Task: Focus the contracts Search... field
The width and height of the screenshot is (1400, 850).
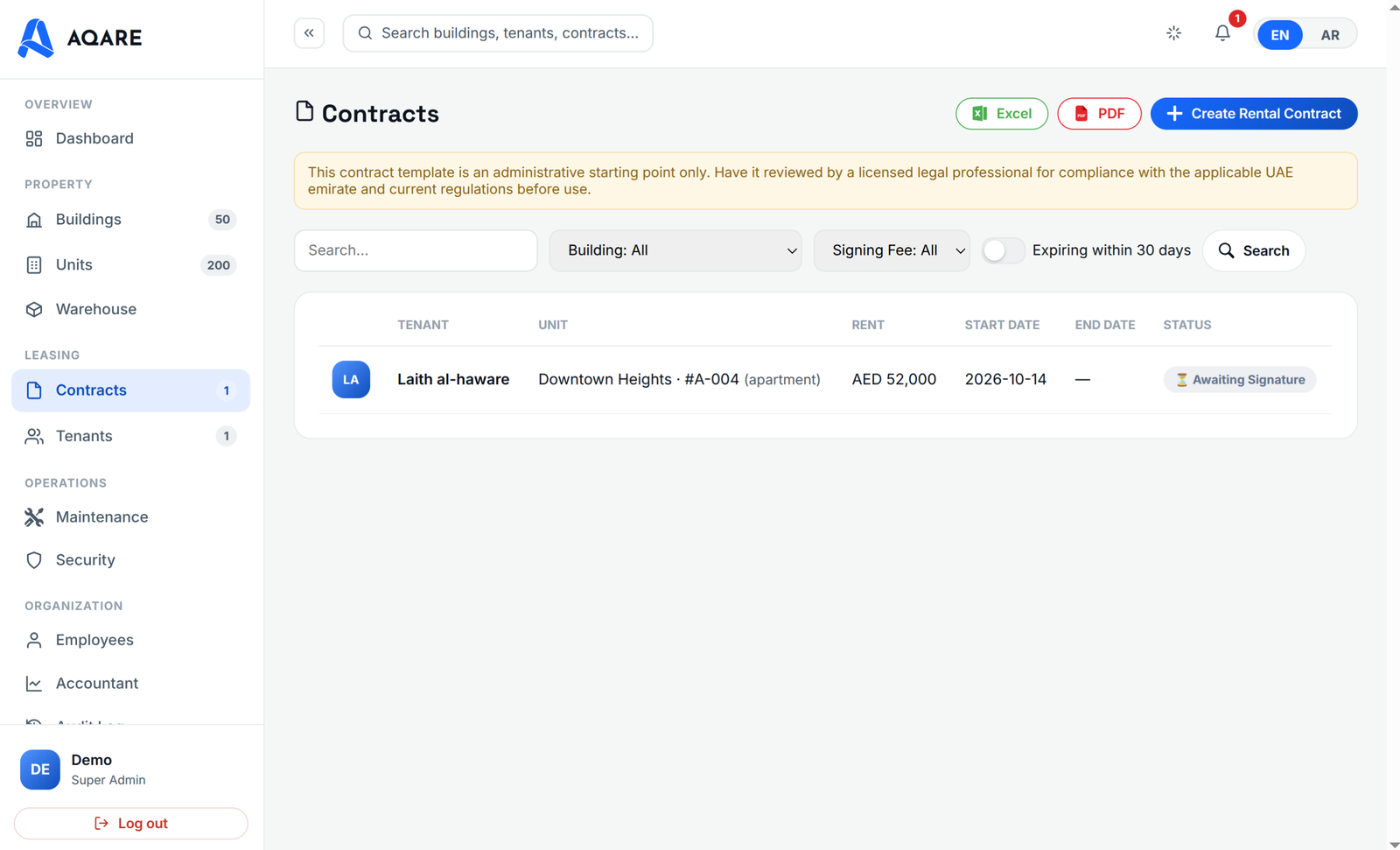Action: (x=416, y=250)
